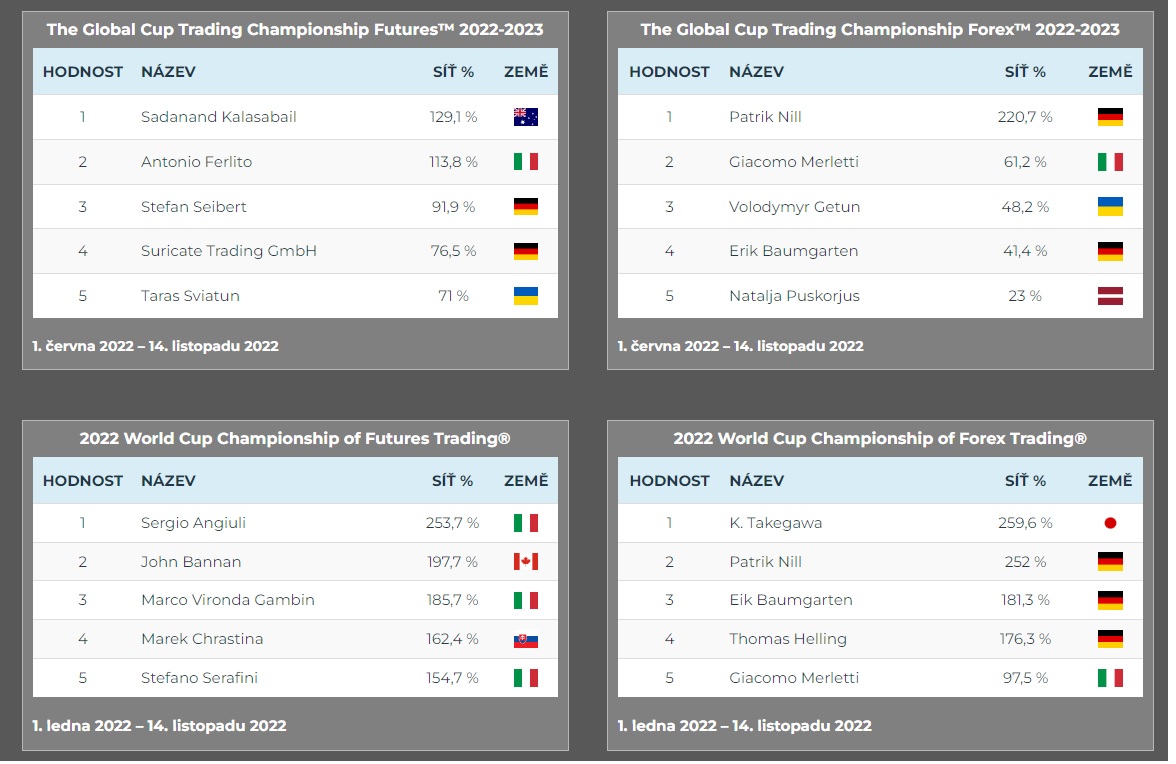
Task: Select the World Cup Forex Trading title
Action: [880, 439]
